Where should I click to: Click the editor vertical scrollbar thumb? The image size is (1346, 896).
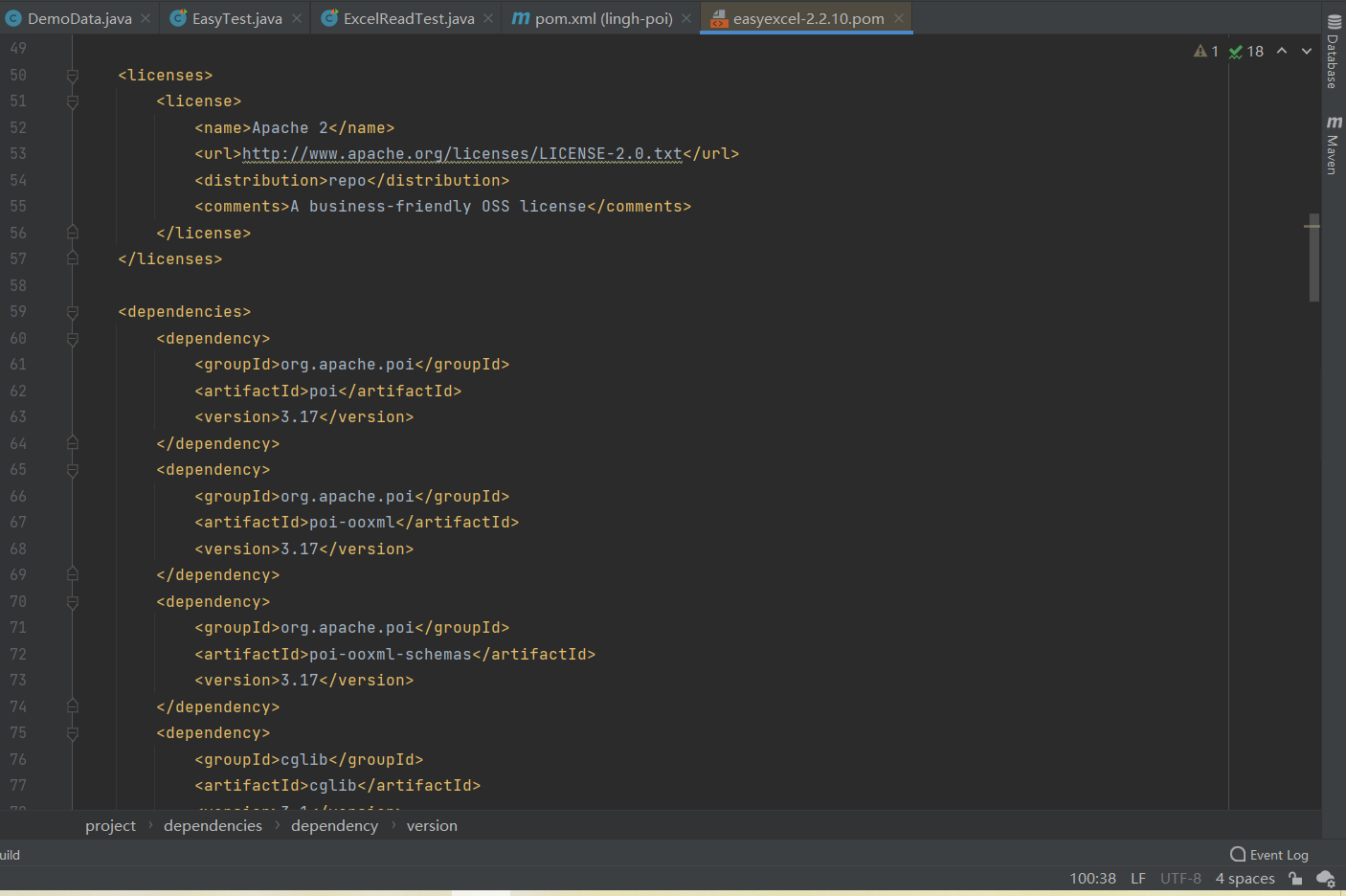coord(1314,258)
